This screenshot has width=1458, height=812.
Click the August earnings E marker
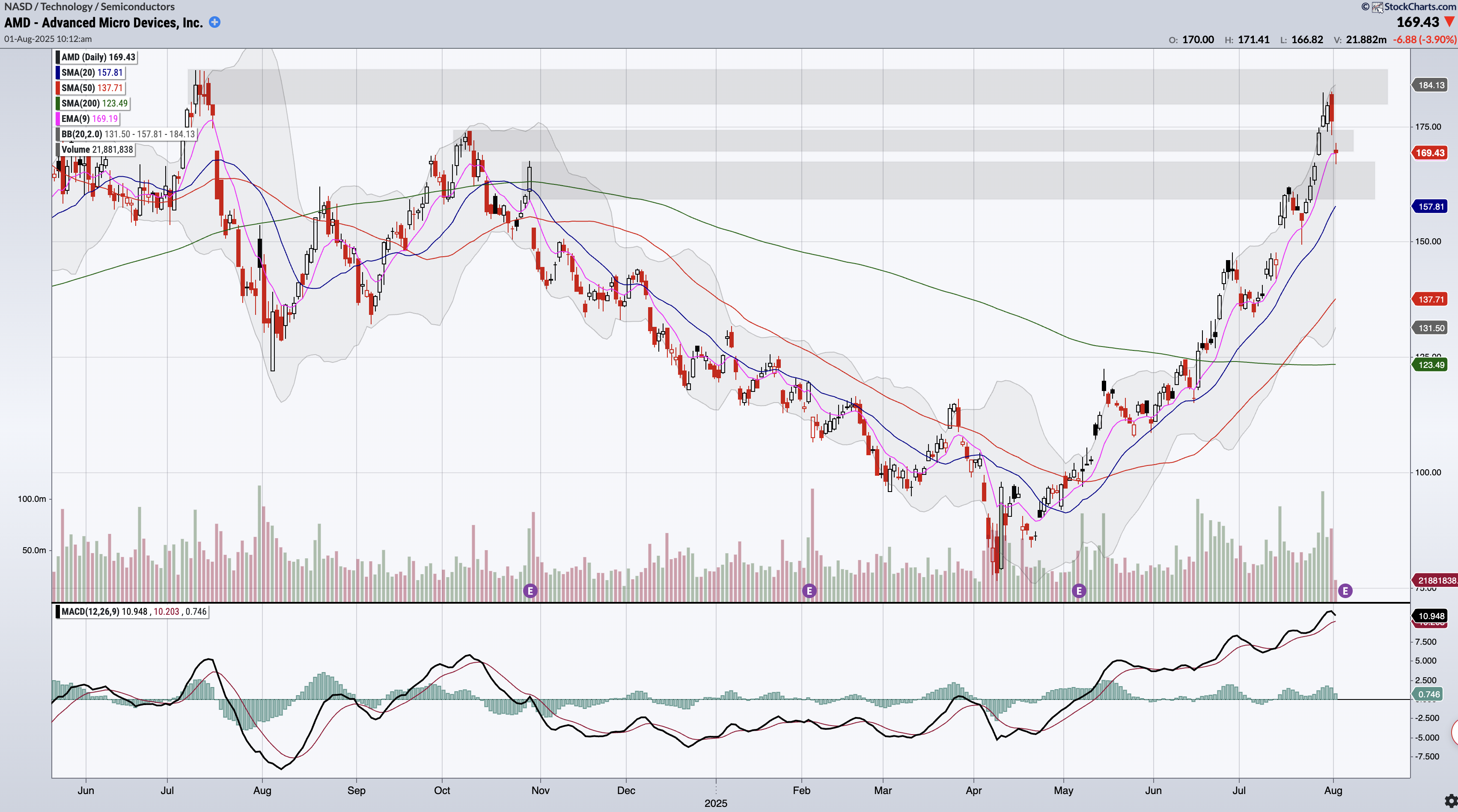(x=1345, y=591)
